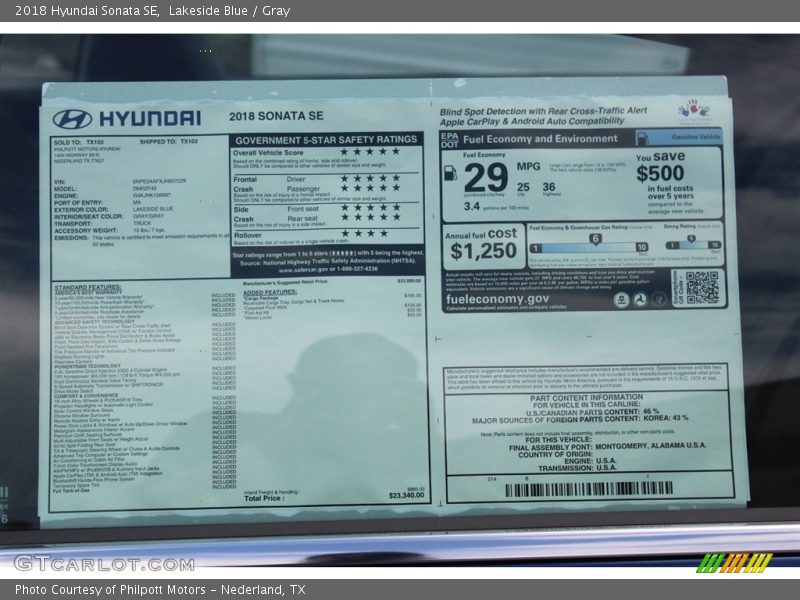Click the fuel pump icon on Gasoline Vehicle tag
This screenshot has height=600, width=800.
click(x=643, y=137)
